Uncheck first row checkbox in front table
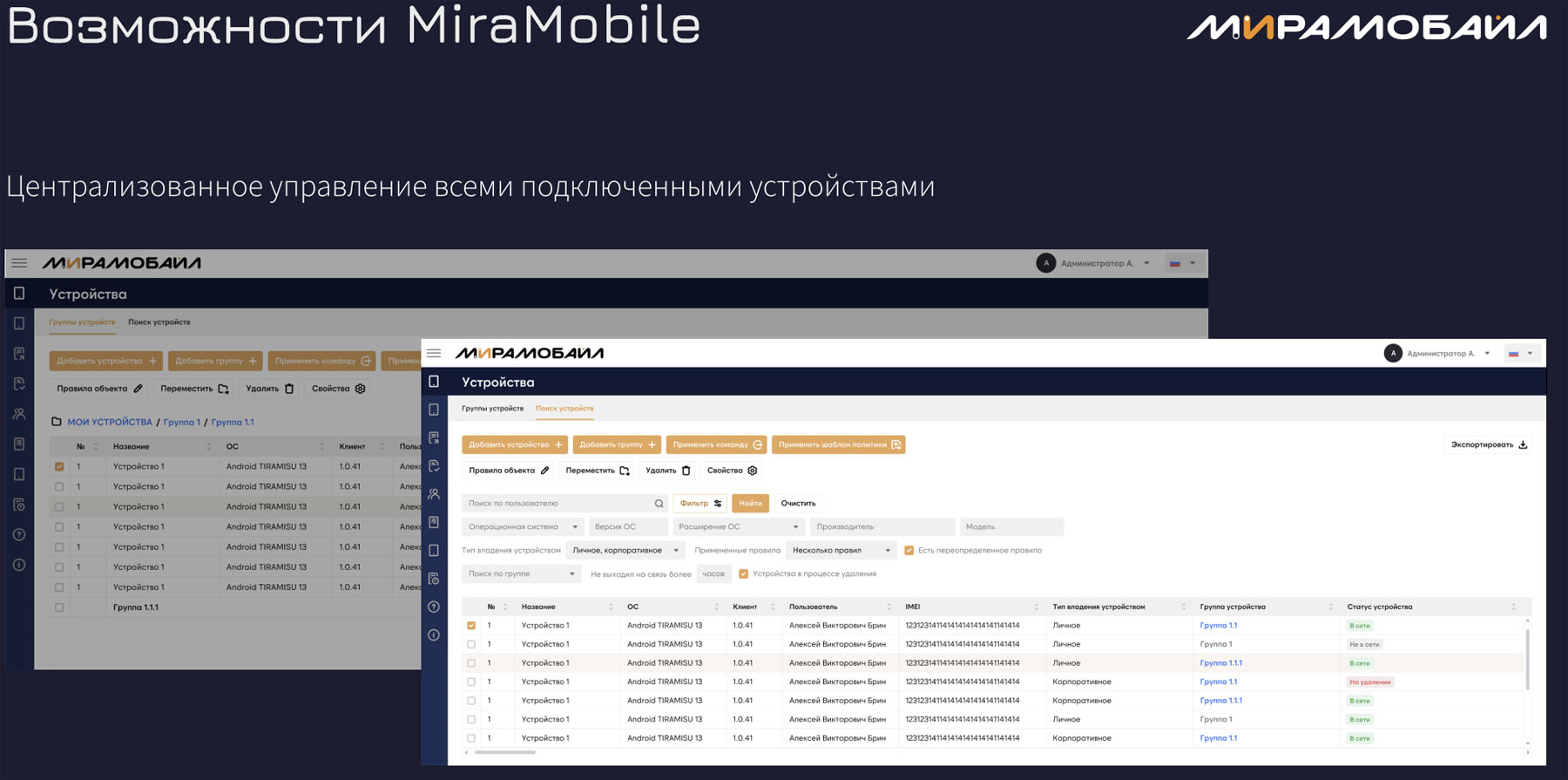Image resolution: width=1568 pixels, height=780 pixels. pos(471,626)
